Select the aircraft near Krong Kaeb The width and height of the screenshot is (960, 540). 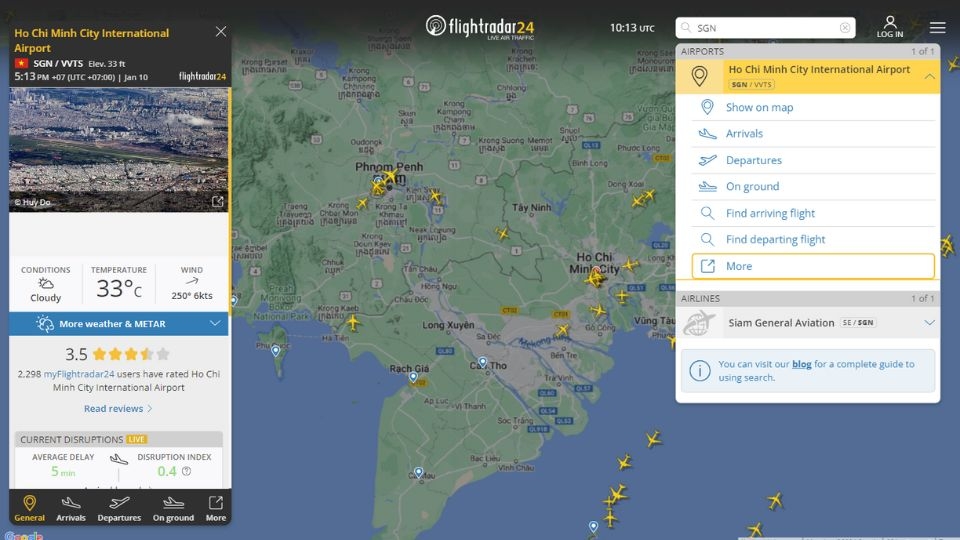[353, 321]
